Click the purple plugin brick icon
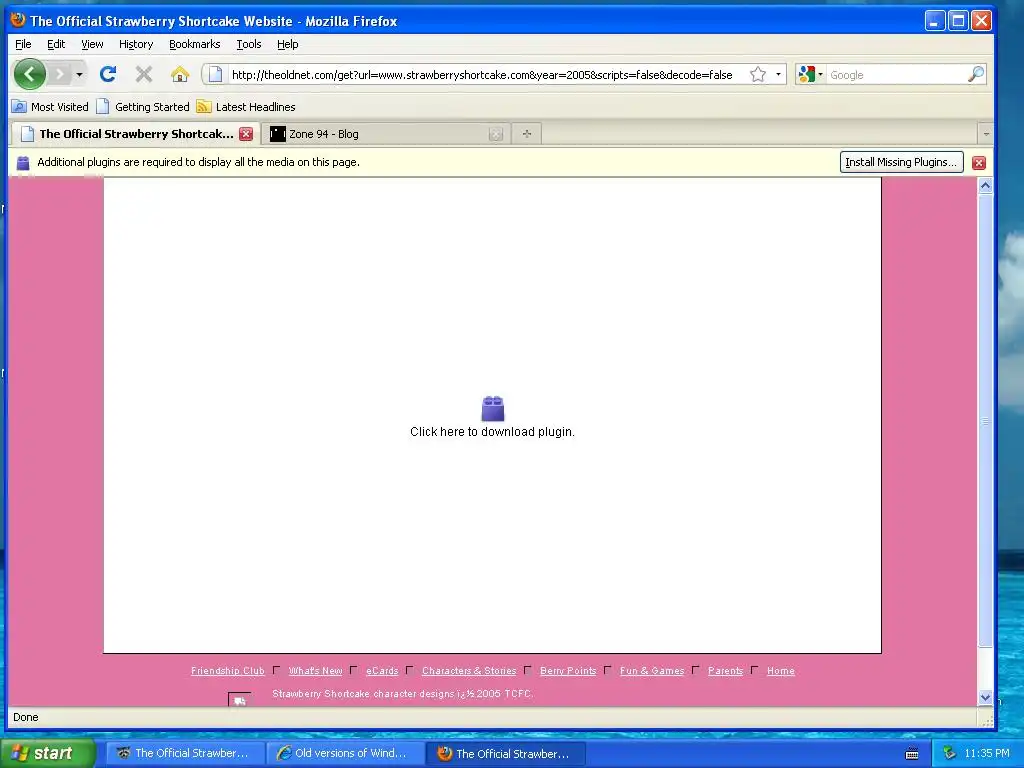This screenshot has height=768, width=1024. (x=492, y=408)
